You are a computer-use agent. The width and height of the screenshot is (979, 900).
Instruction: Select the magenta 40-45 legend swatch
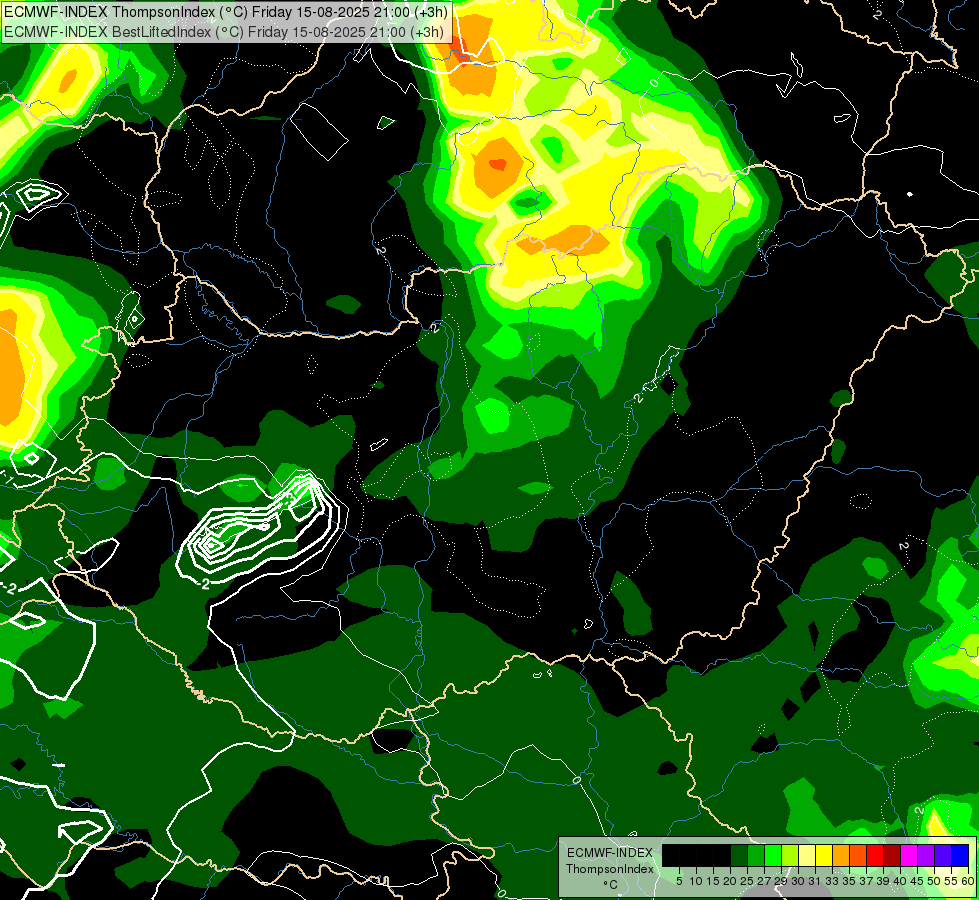(909, 855)
